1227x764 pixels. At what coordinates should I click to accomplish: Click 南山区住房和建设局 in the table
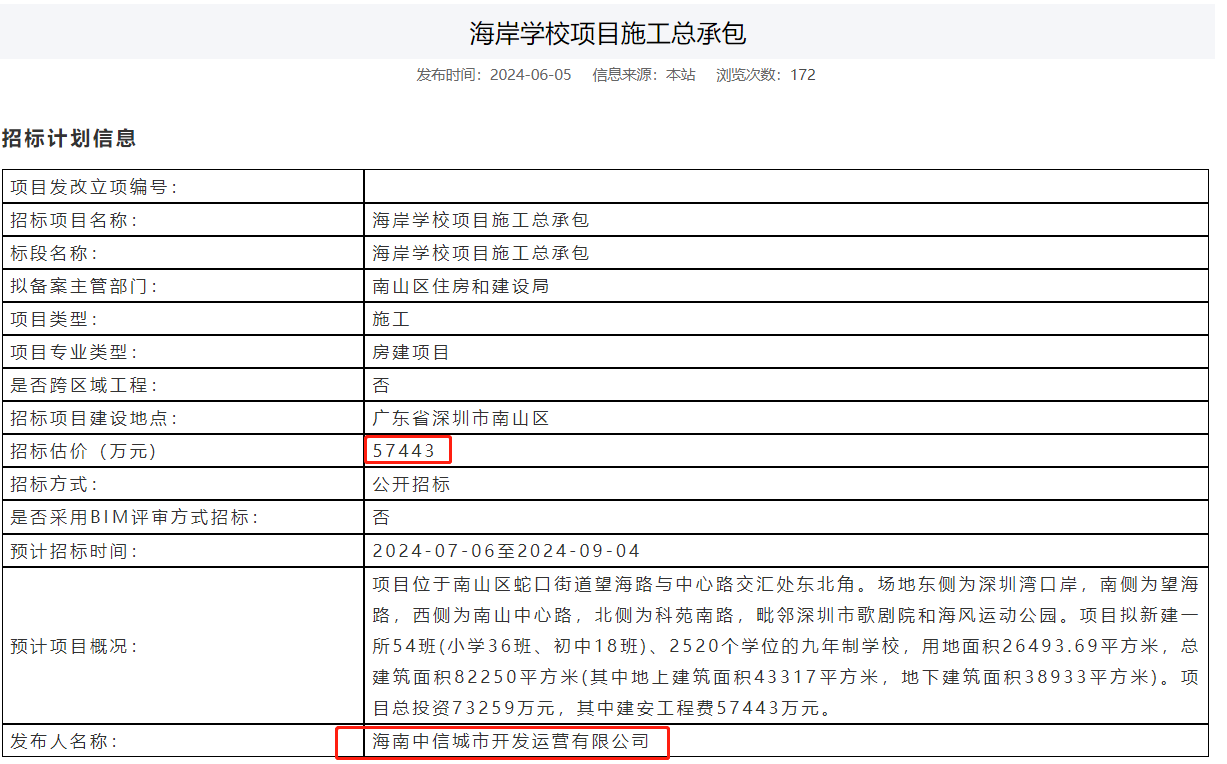tap(461, 286)
